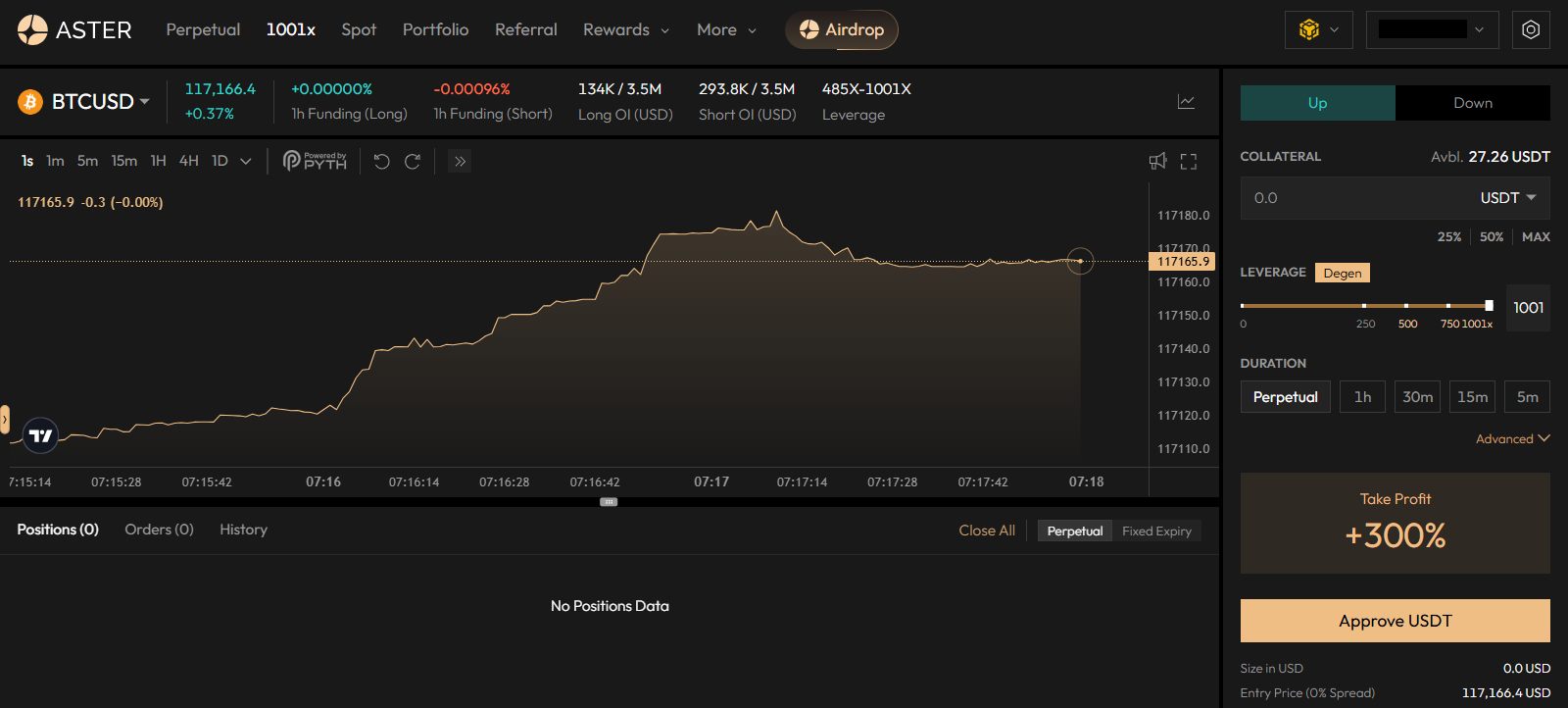Click the Bitcoin BTCUSD coin icon
Viewport: 1568px width, 708px height.
pyautogui.click(x=30, y=102)
